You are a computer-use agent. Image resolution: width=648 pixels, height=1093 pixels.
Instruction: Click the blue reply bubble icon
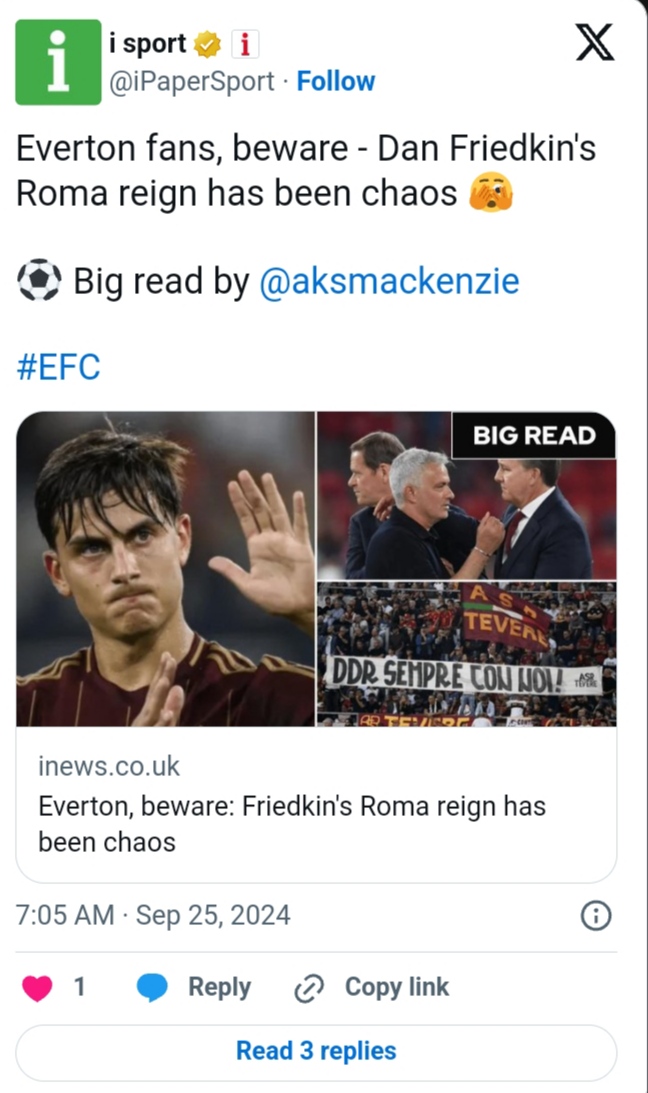pos(152,988)
